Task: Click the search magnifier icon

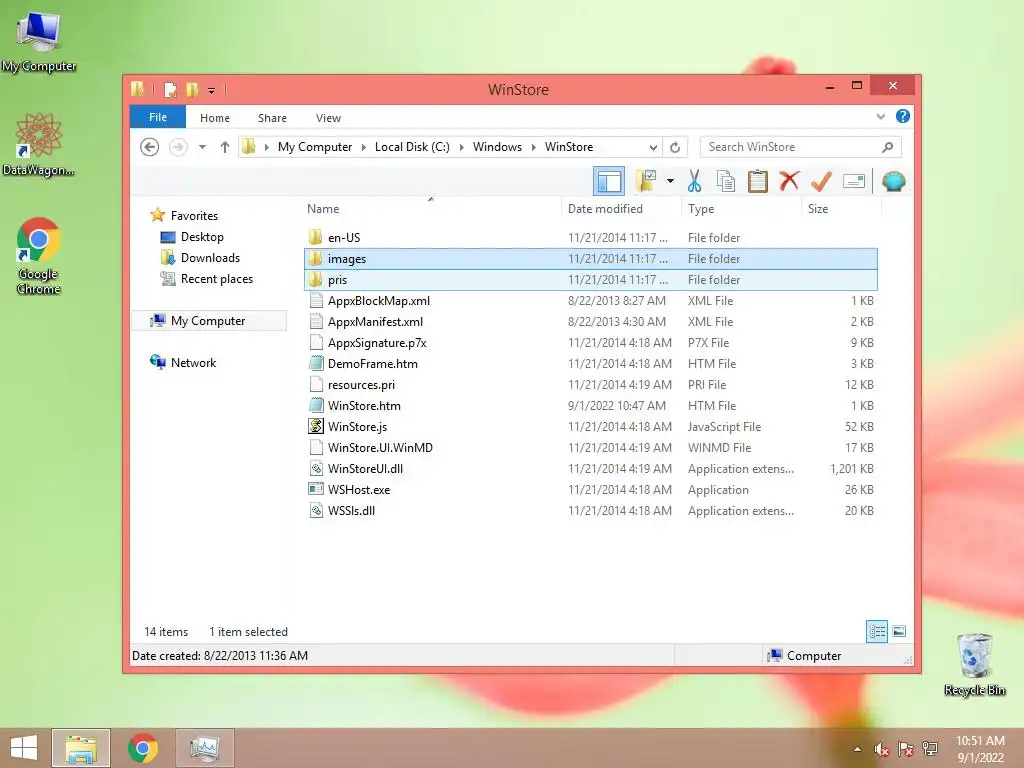Action: click(888, 147)
